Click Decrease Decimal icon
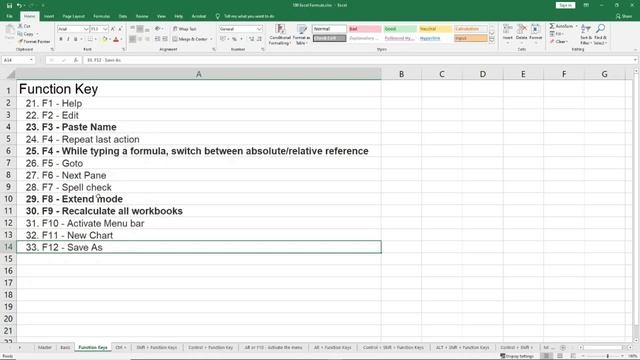The image size is (640, 360). 259,39
